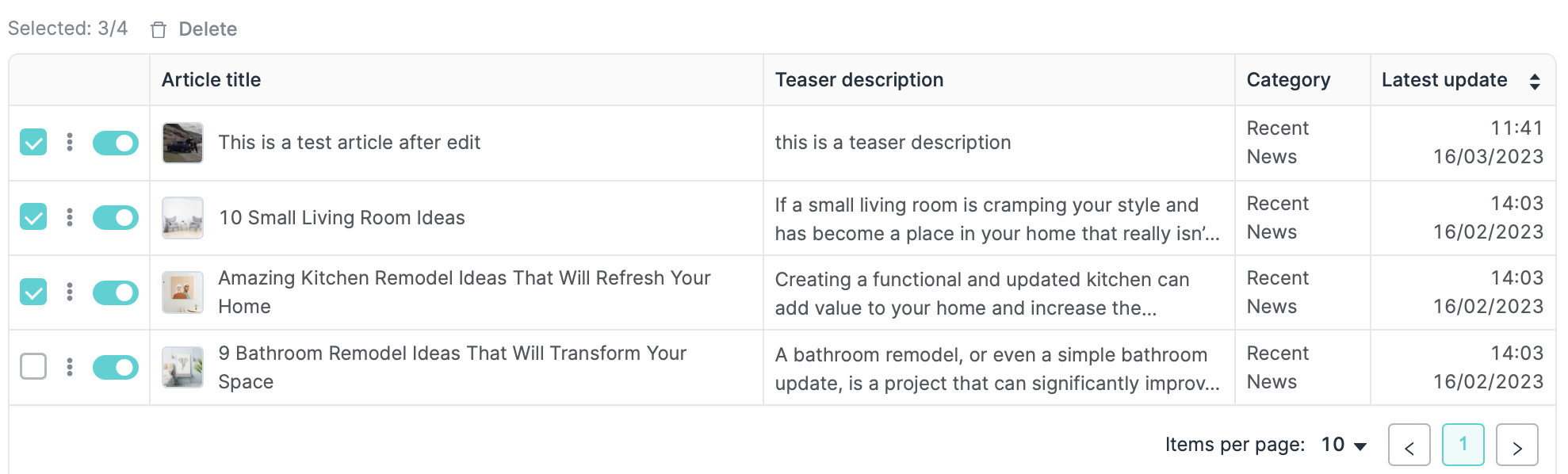Open 10 Small Living Room Ideas article
The image size is (1568, 474).
342,218
